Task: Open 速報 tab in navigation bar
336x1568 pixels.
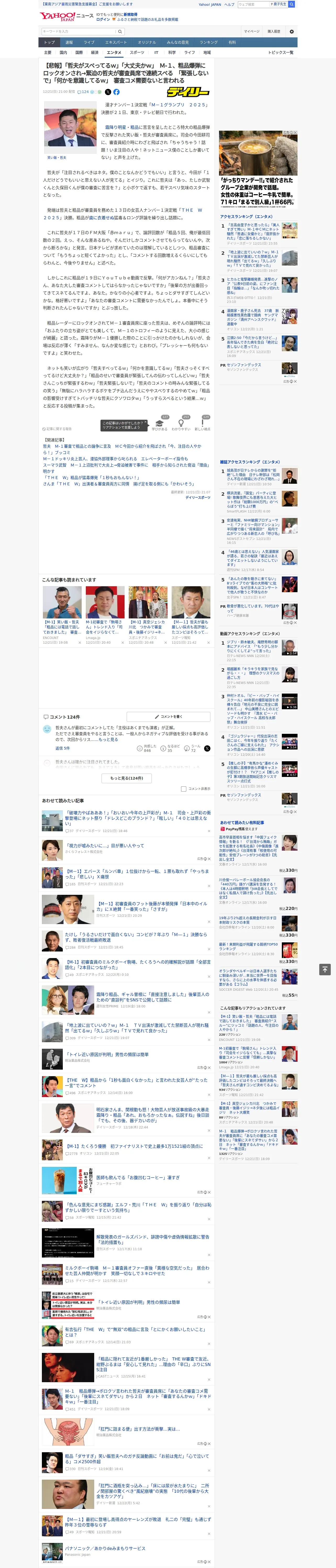Action: [69, 43]
